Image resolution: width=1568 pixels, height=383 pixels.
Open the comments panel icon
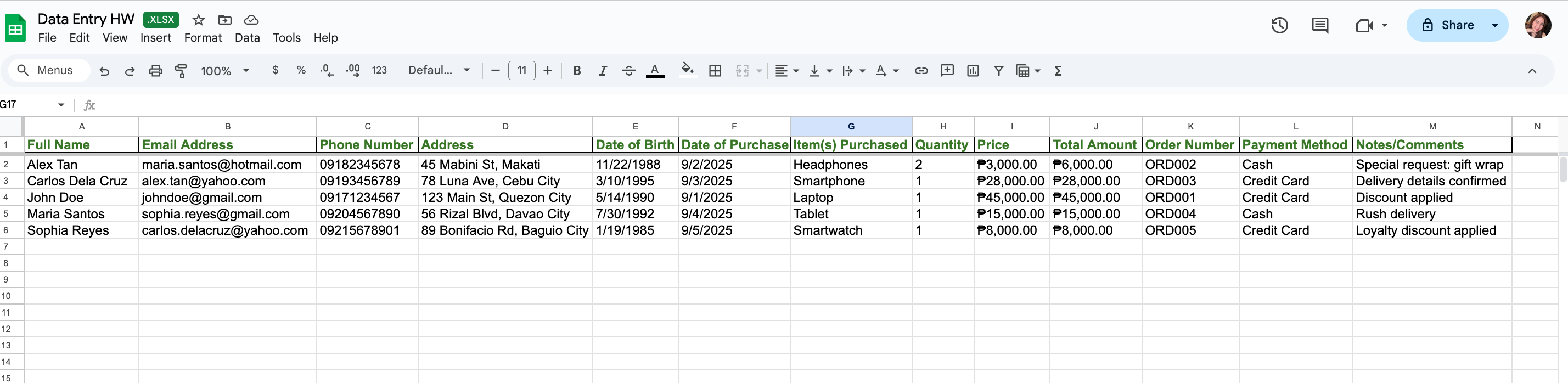point(1319,25)
